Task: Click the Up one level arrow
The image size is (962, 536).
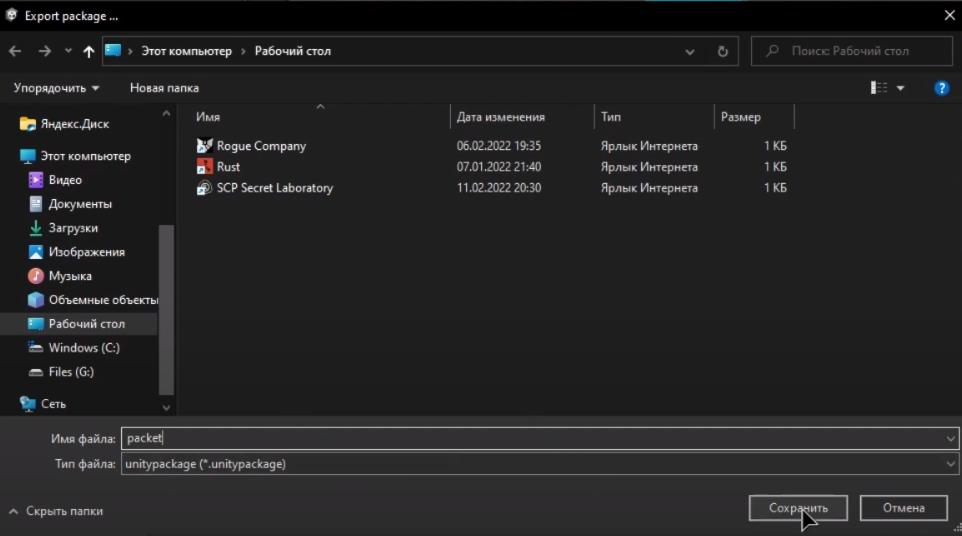Action: tap(89, 51)
